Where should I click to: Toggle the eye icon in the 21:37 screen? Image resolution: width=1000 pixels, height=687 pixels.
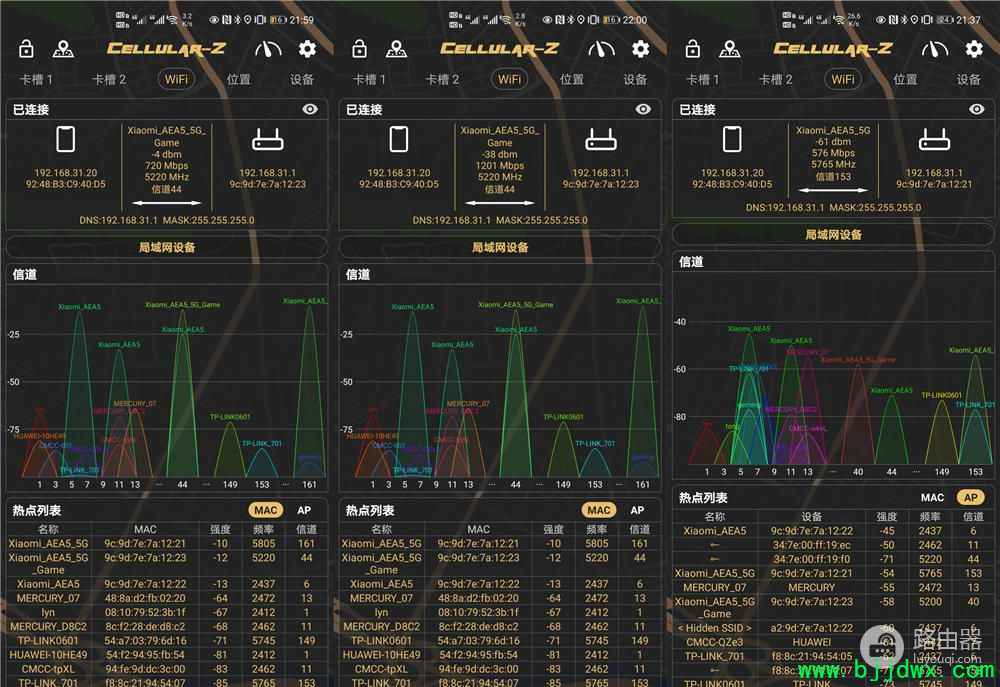click(x=977, y=109)
